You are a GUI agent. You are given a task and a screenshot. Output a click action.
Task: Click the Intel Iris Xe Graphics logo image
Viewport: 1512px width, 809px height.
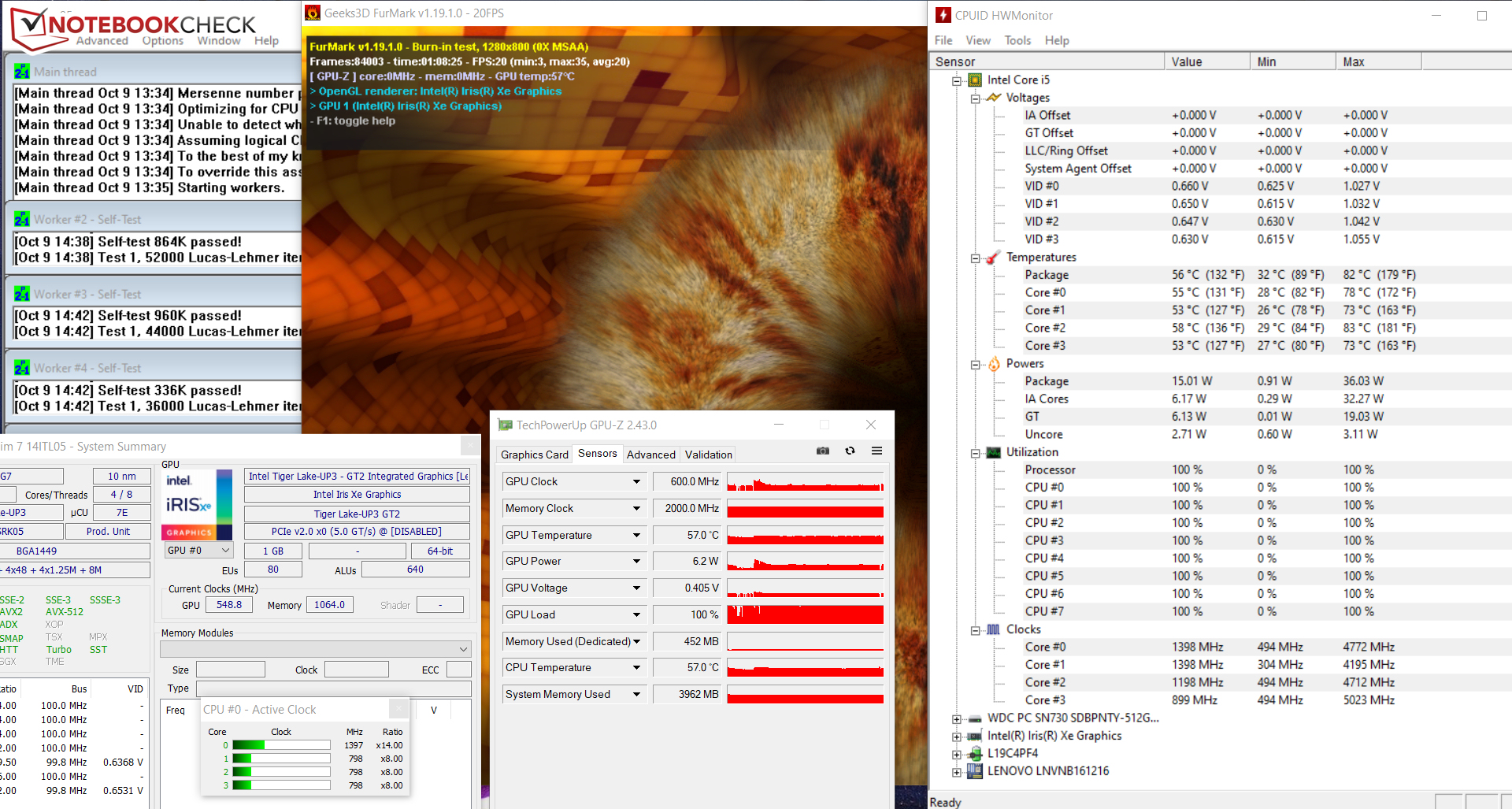pyautogui.click(x=197, y=505)
